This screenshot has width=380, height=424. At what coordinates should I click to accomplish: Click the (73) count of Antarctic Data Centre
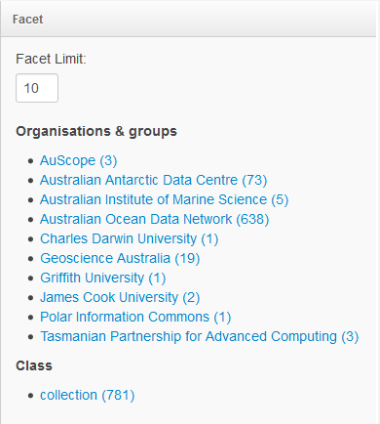point(254,180)
